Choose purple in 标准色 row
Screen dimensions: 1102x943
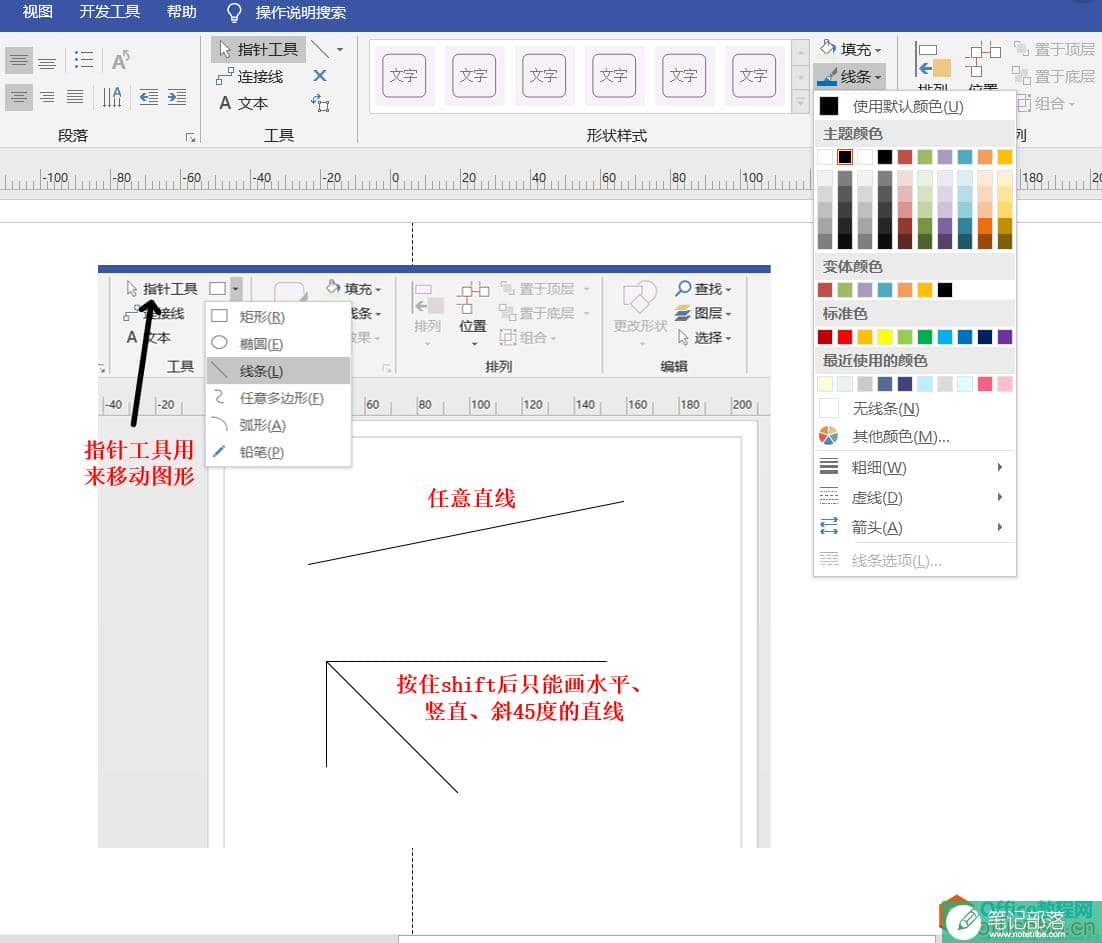tap(1005, 337)
